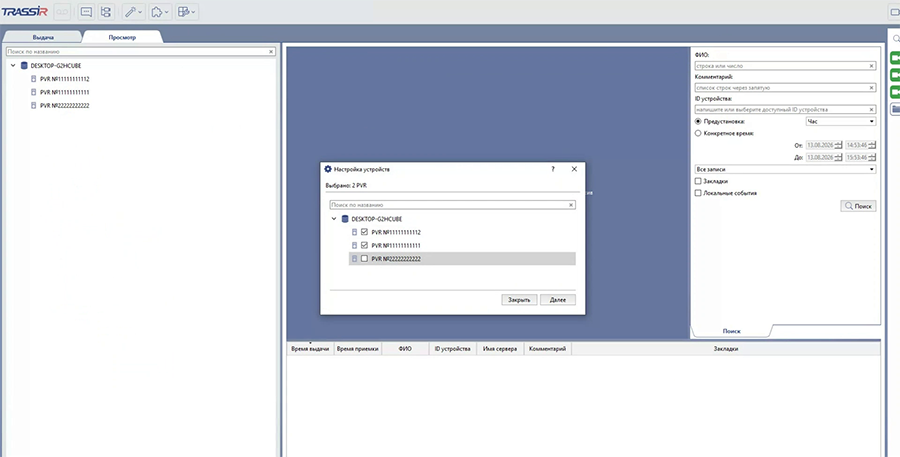Screen dimensions: 900x457
Task: Open the voicemail-style recorder toolbar icon
Action: [x=62, y=12]
